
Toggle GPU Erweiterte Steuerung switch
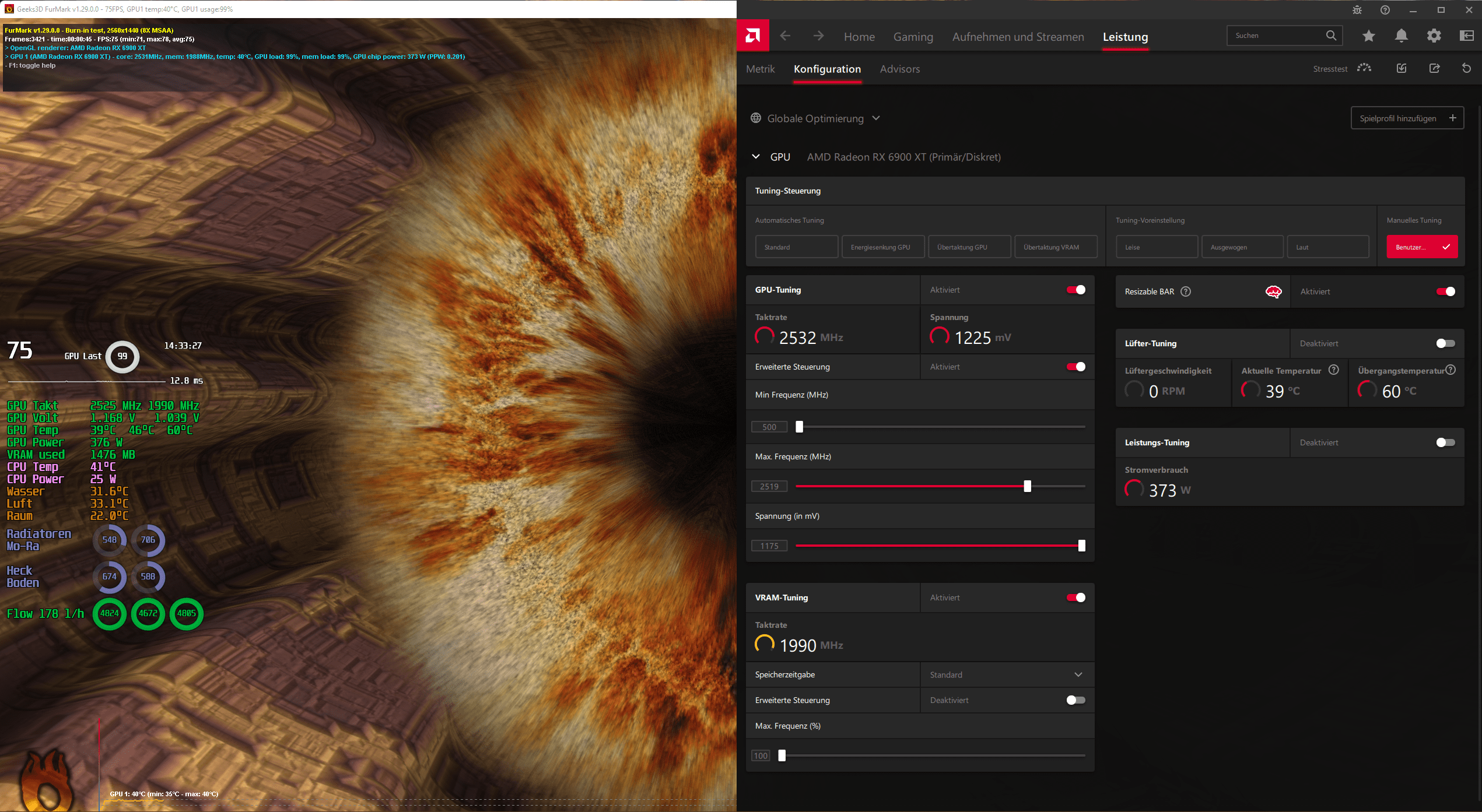click(1075, 367)
